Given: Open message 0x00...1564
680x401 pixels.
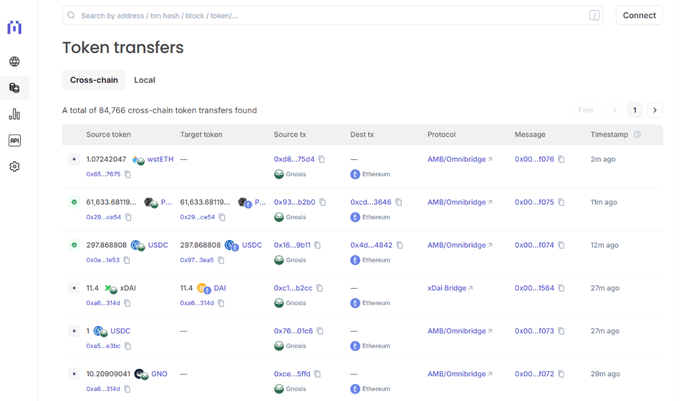Looking at the screenshot, I should coord(534,288).
